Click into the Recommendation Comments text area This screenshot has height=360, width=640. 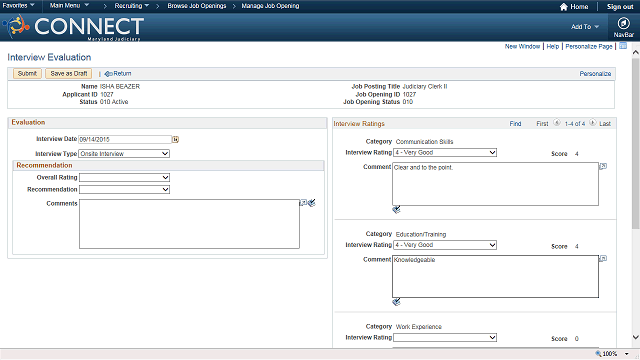coord(189,224)
